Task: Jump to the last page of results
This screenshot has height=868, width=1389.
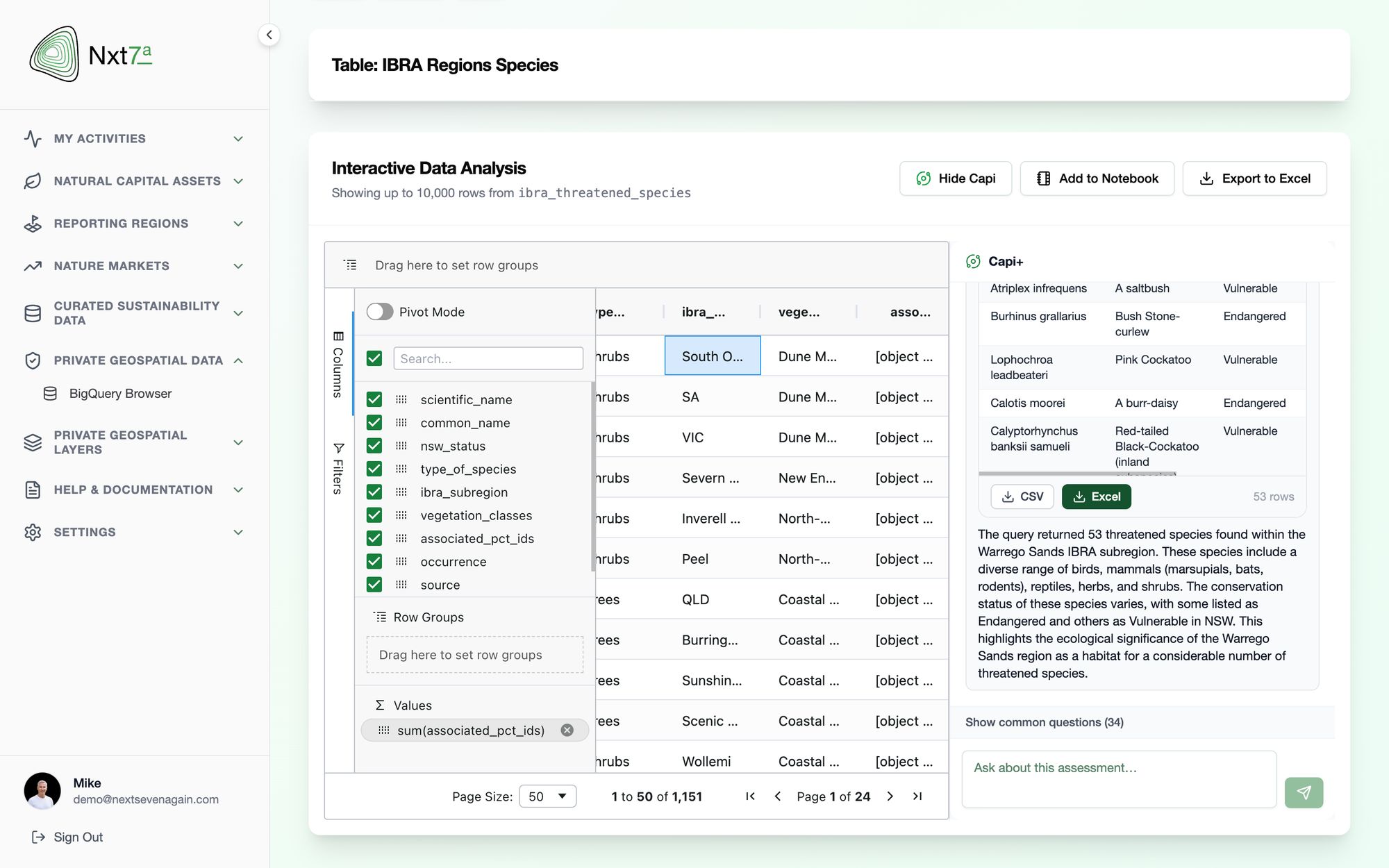Action: click(x=917, y=796)
